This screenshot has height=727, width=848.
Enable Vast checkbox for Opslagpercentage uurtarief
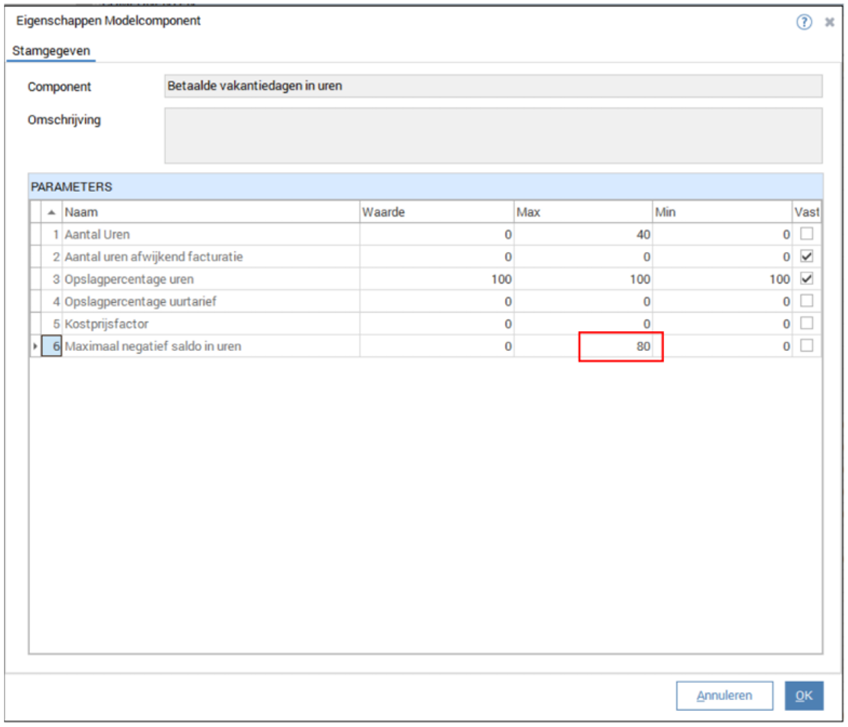(x=807, y=301)
